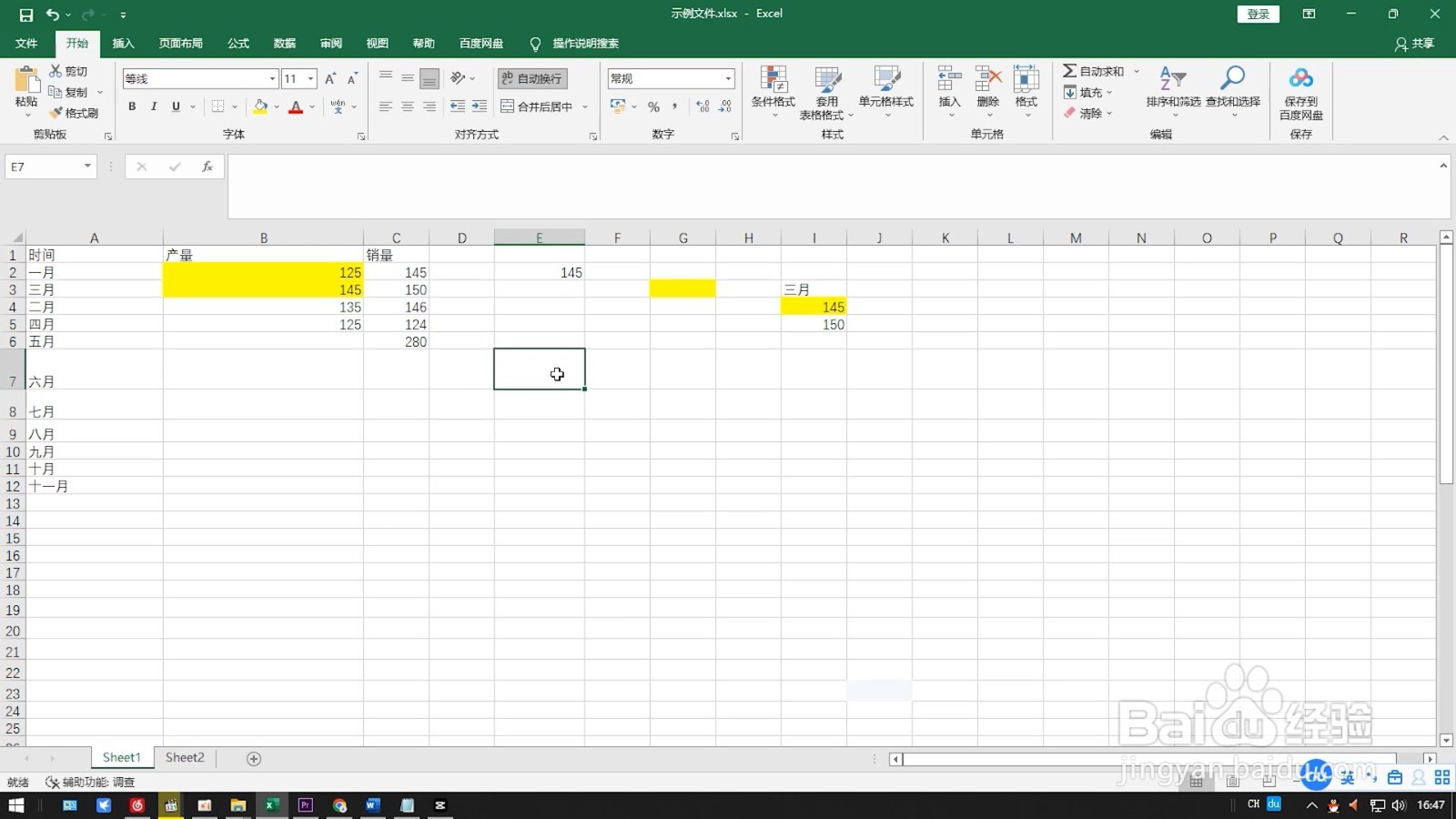Increase font size with the larger A
This screenshot has width=1456, height=819.
pyautogui.click(x=330, y=79)
